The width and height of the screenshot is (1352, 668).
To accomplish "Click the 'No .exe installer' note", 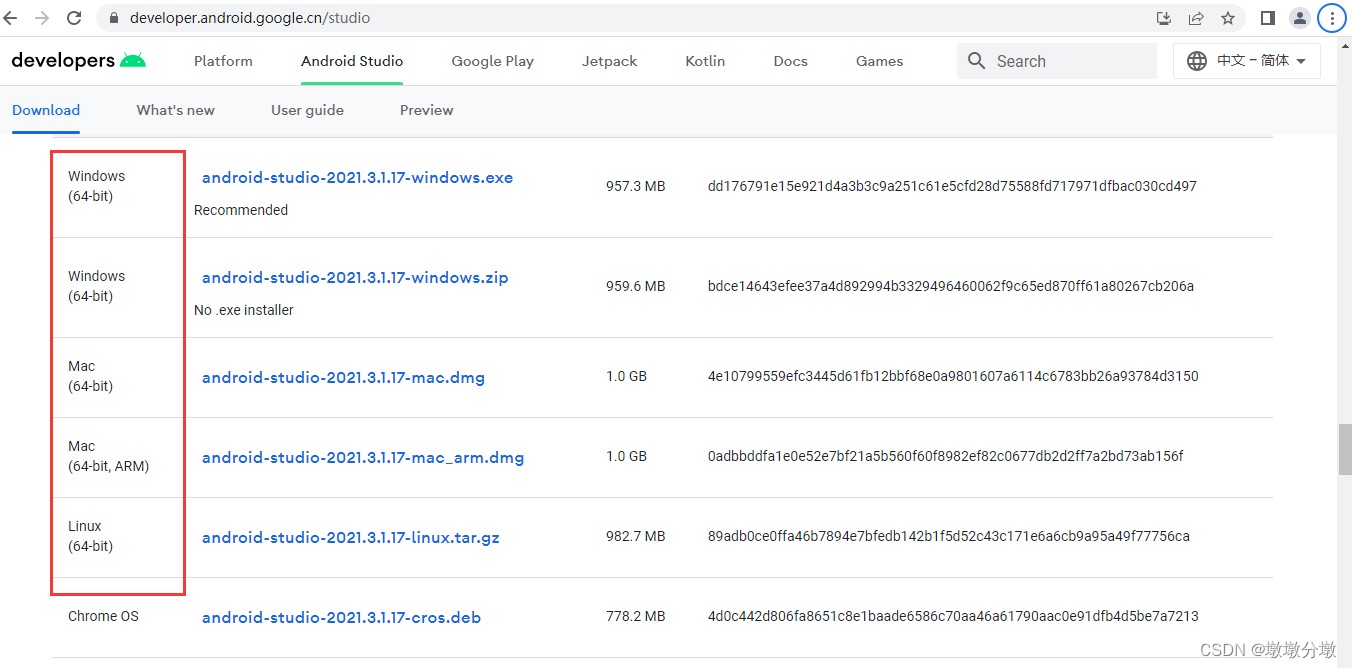I will pos(244,310).
